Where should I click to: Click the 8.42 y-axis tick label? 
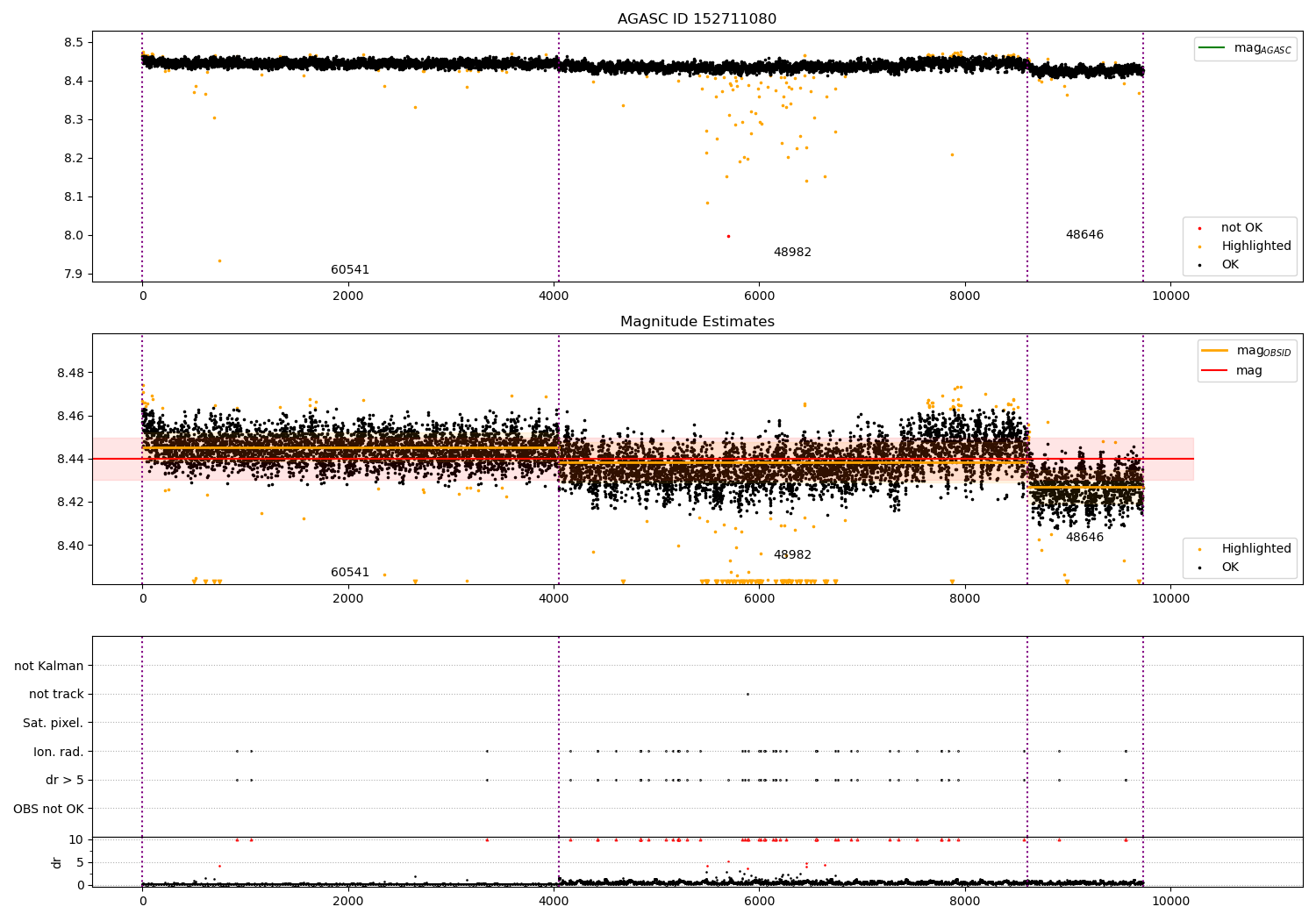pos(70,502)
